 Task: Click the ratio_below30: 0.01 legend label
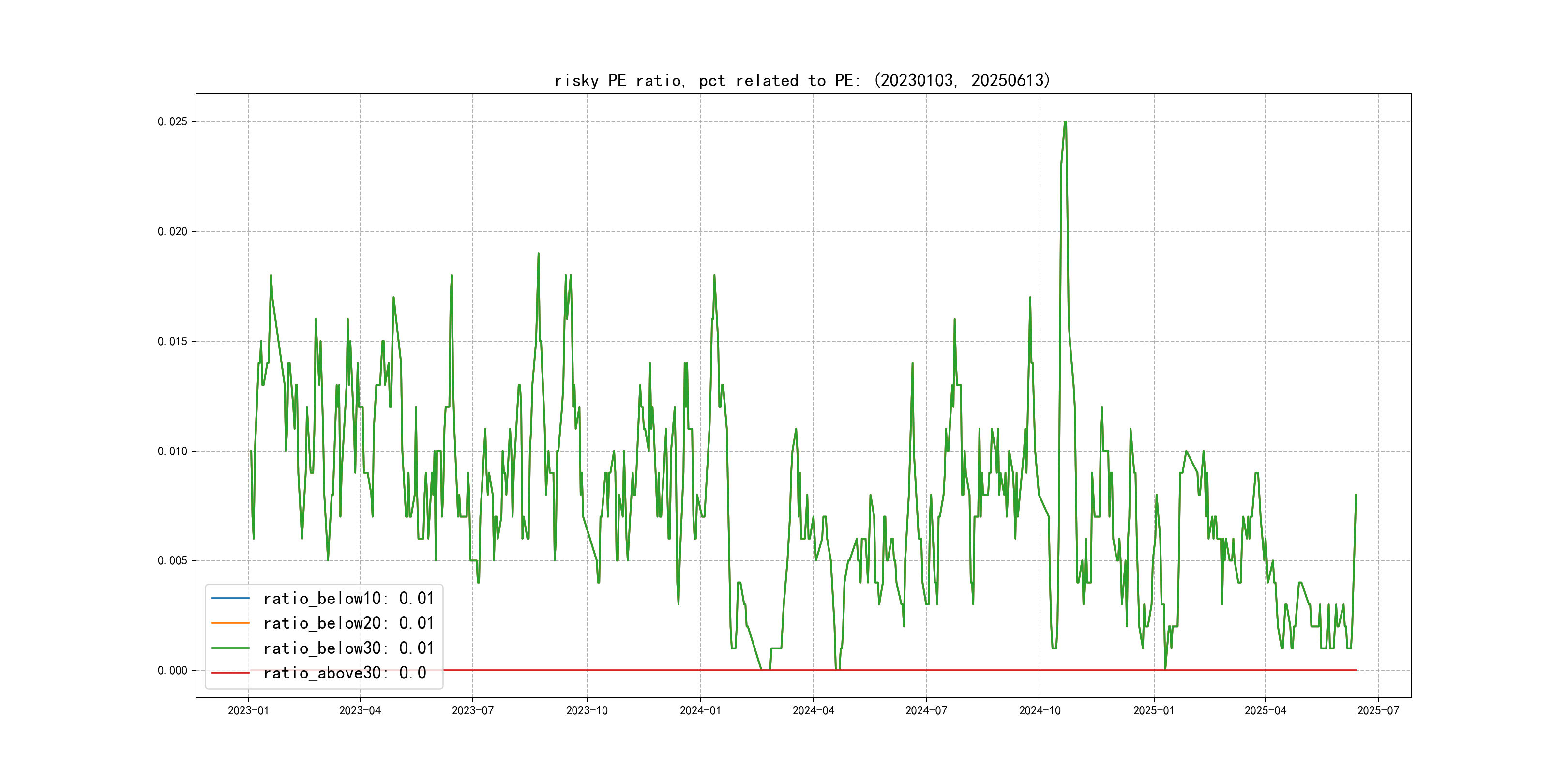point(348,648)
